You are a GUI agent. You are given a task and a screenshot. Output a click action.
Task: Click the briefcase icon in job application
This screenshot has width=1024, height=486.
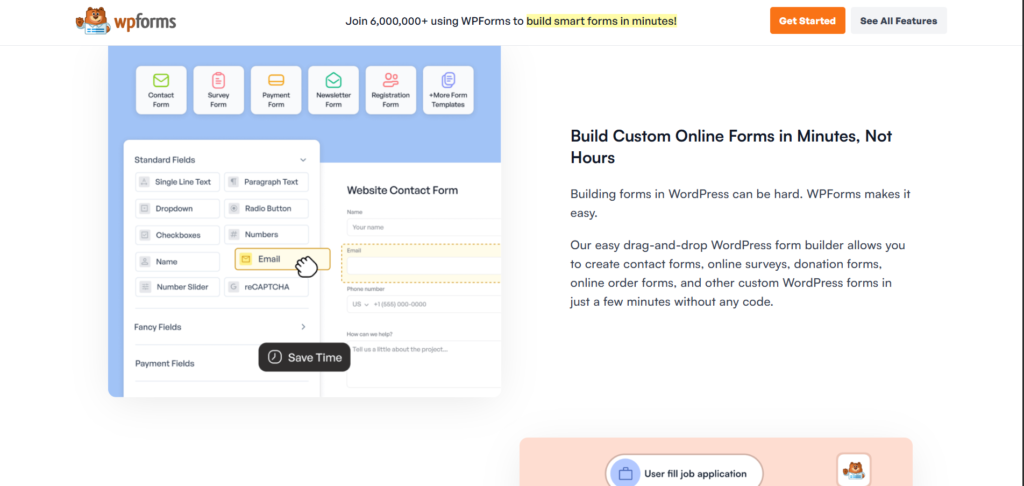coord(626,474)
